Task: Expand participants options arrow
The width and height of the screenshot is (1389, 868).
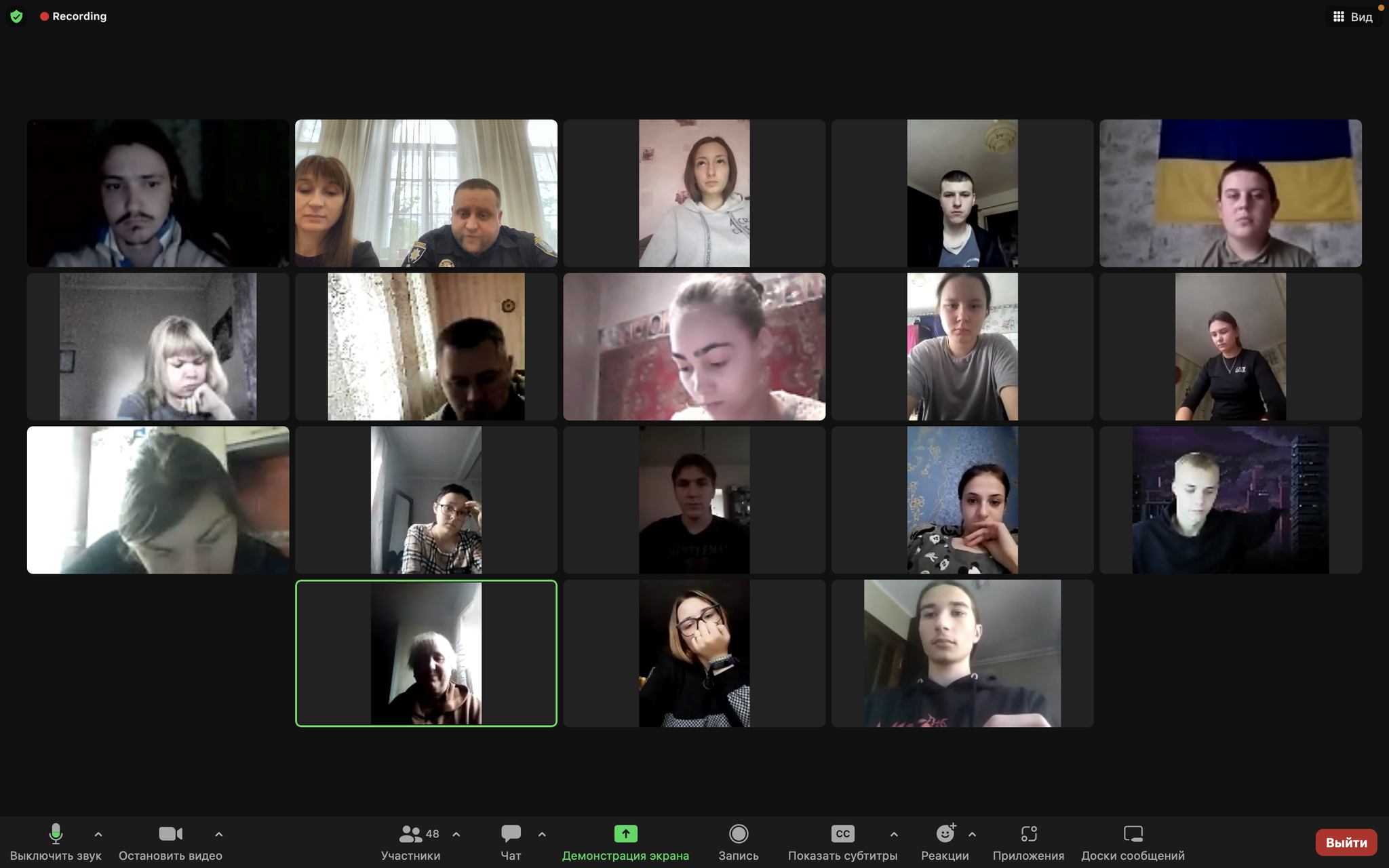Action: point(456,834)
